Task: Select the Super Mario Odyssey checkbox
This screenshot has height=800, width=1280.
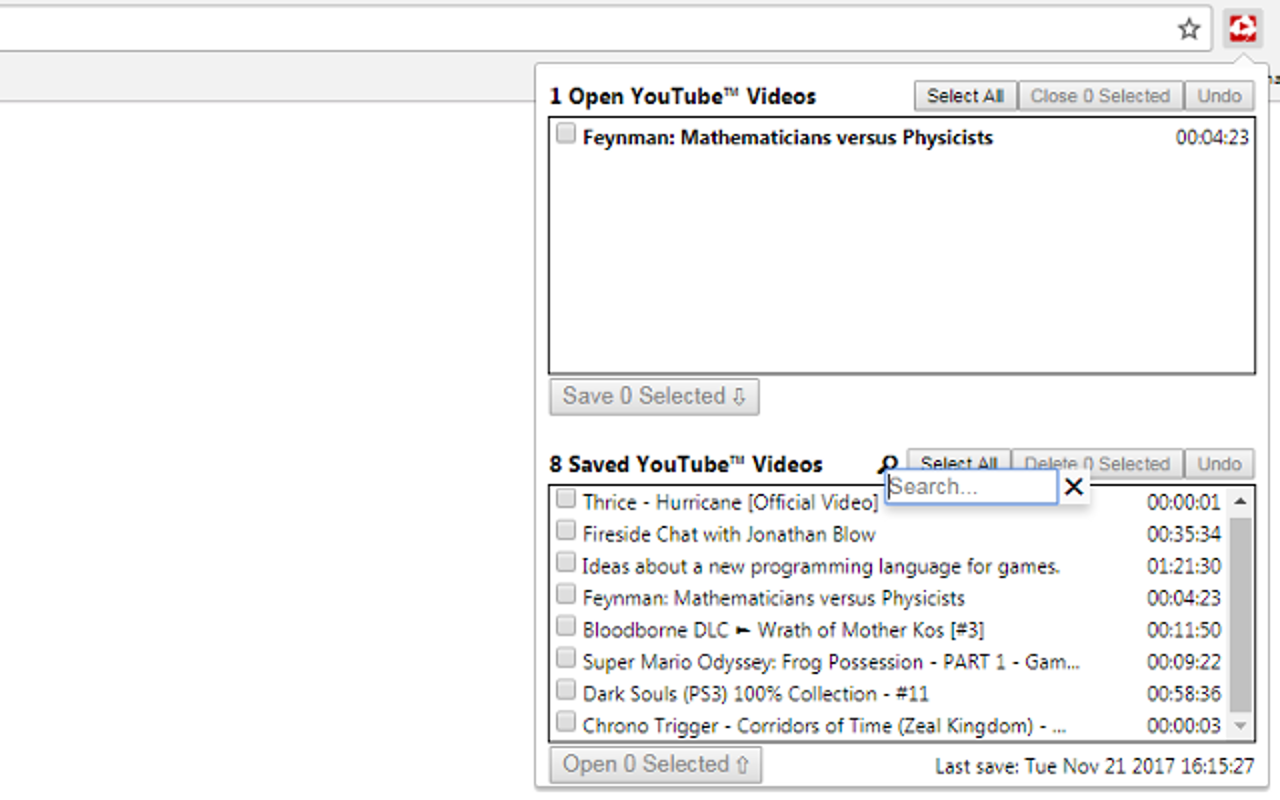Action: coord(566,659)
